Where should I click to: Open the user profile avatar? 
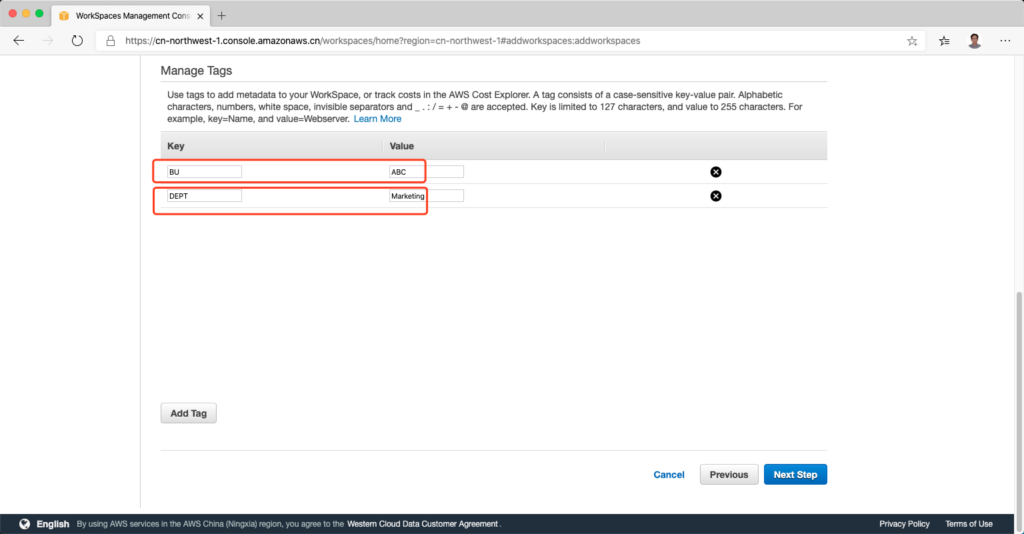974,41
